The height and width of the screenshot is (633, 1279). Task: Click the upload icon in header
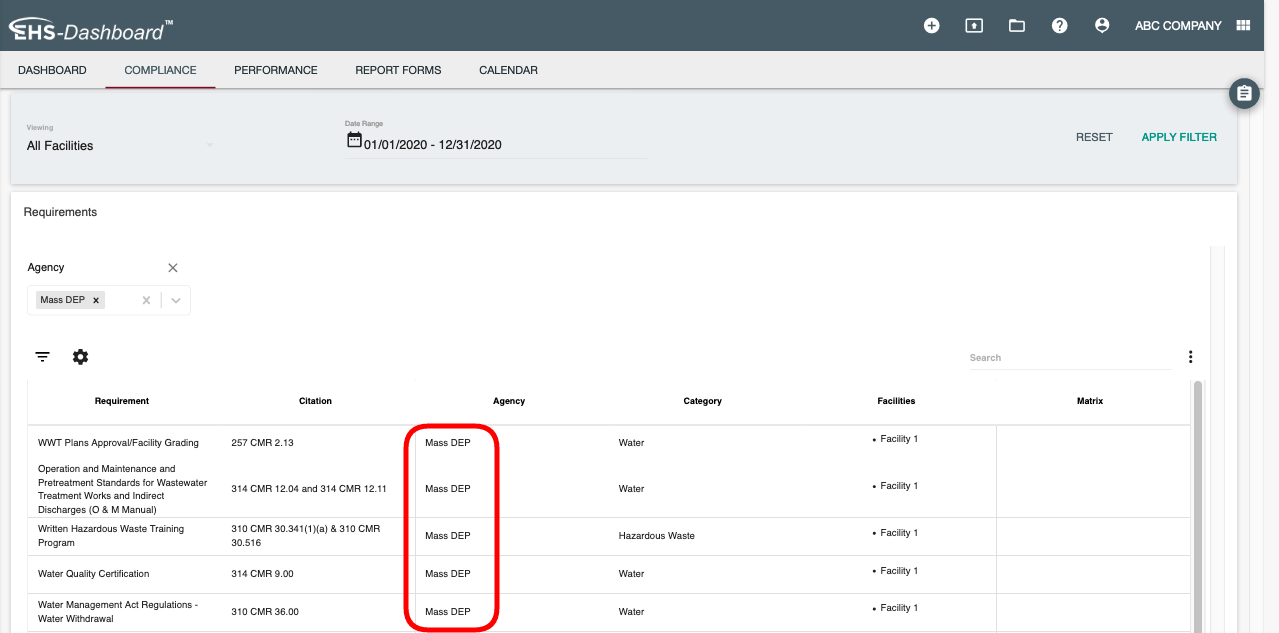(x=974, y=26)
